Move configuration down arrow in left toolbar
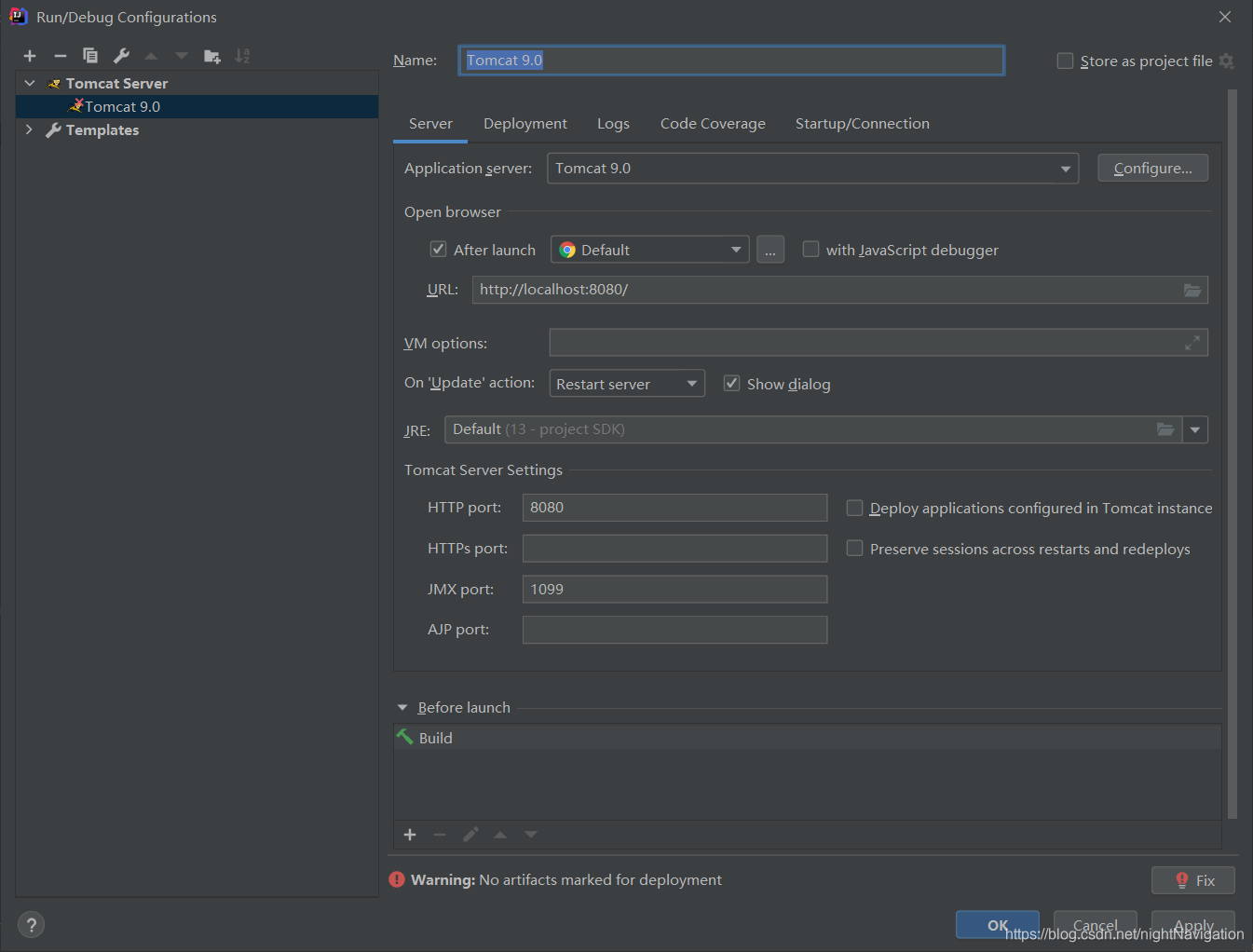Image resolution: width=1253 pixels, height=952 pixels. pos(182,56)
